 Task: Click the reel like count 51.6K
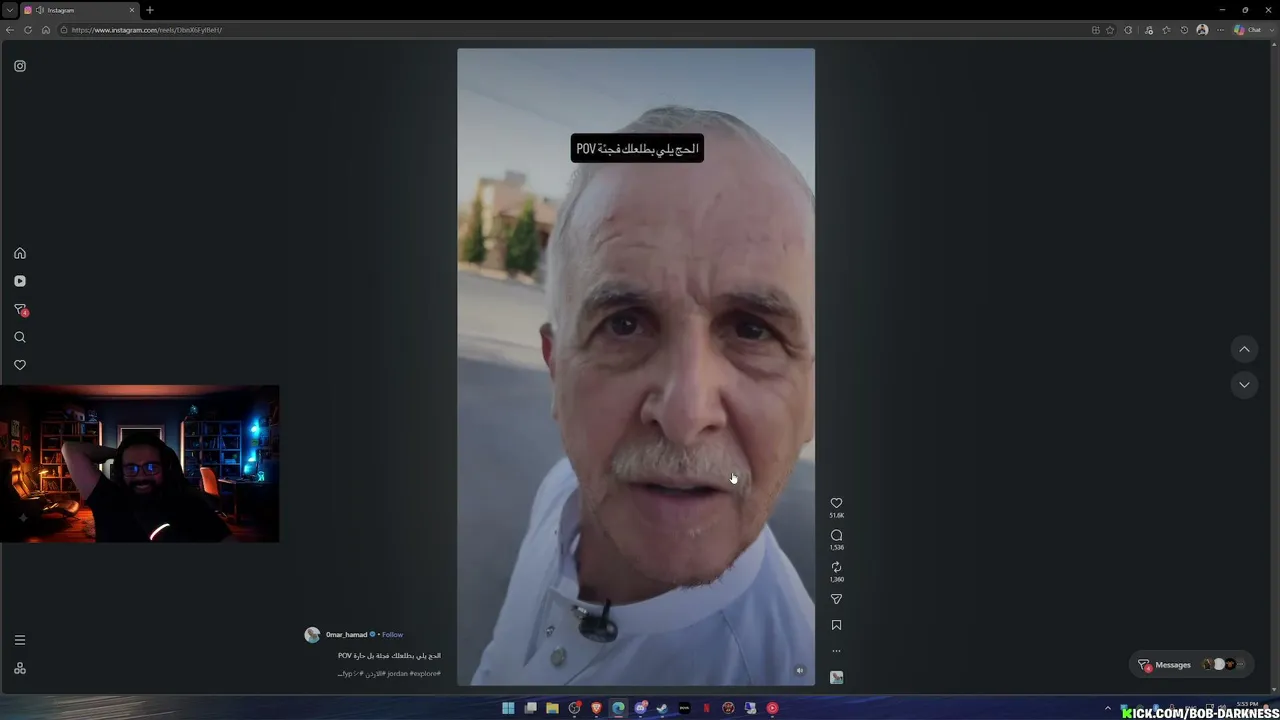(837, 516)
